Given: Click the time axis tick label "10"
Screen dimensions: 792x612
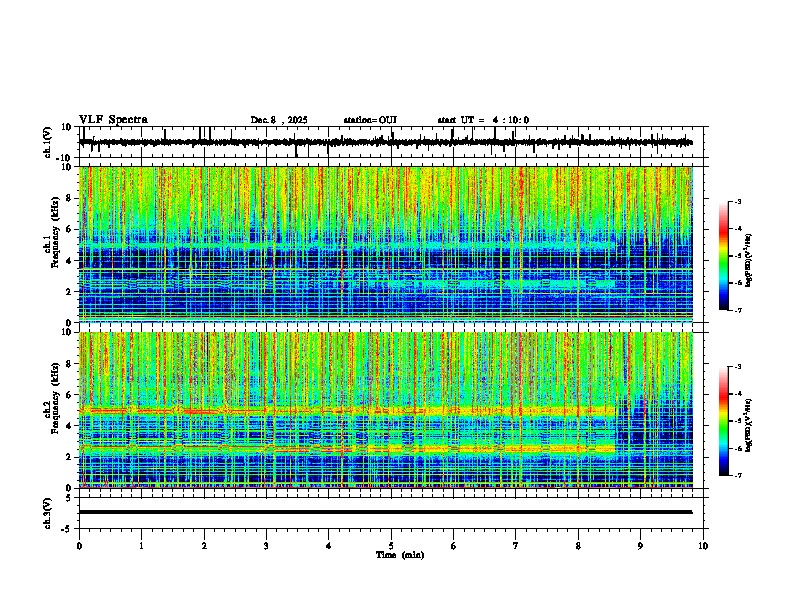Looking at the screenshot, I should pyautogui.click(x=703, y=546).
